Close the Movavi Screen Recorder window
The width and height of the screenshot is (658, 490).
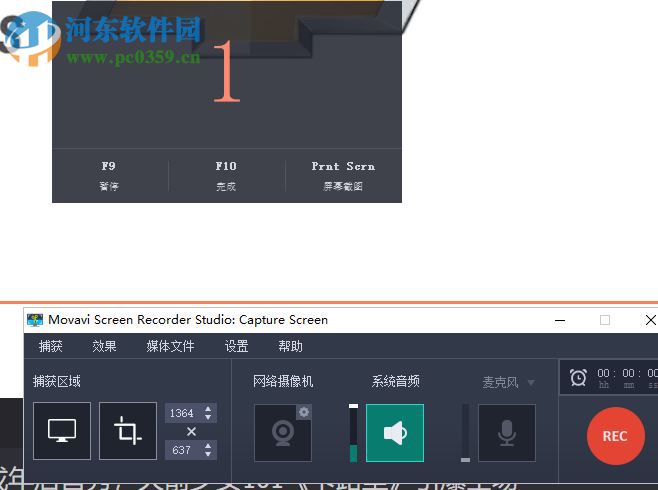(x=650, y=320)
